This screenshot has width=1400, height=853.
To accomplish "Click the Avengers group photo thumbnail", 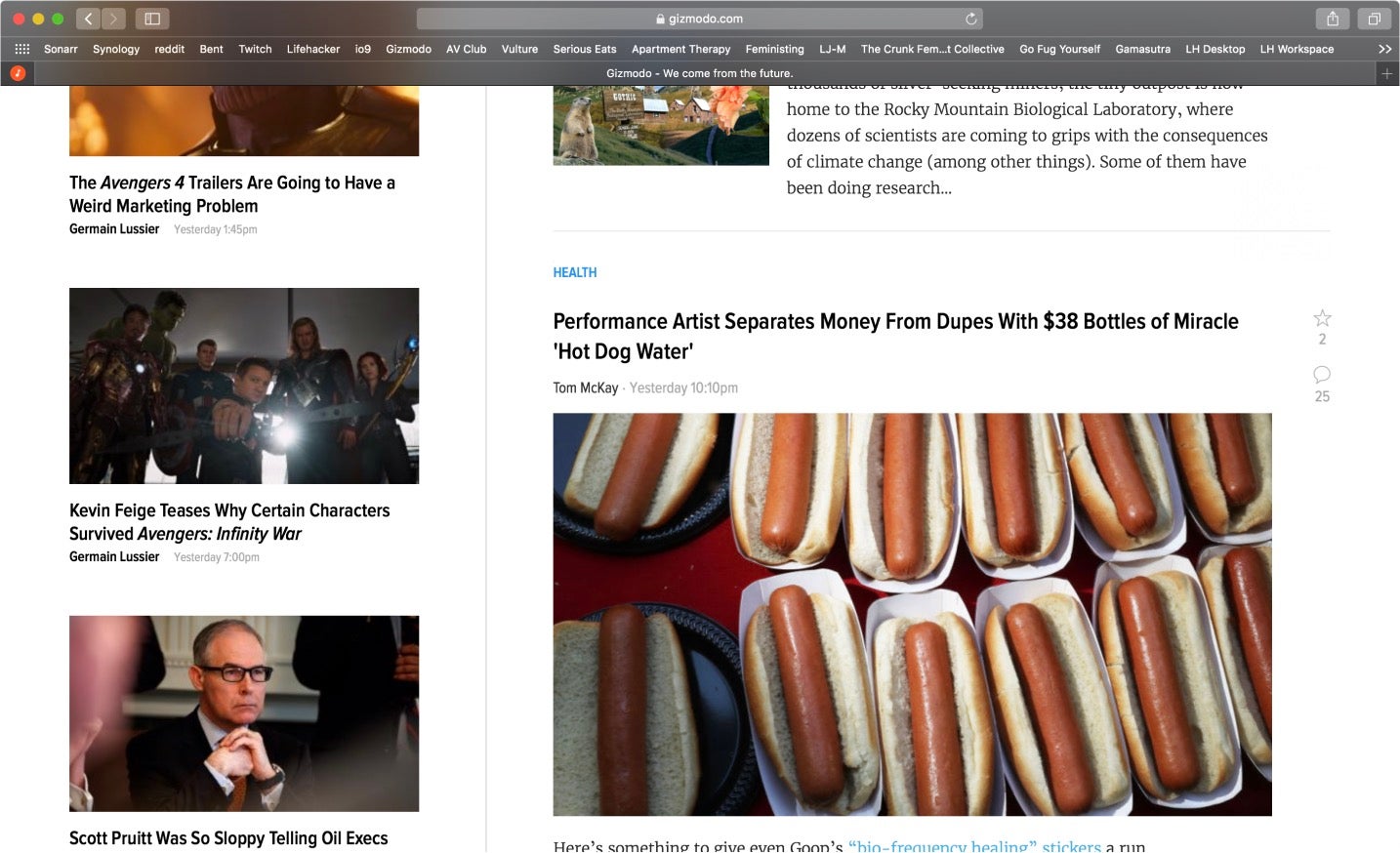I will click(244, 386).
